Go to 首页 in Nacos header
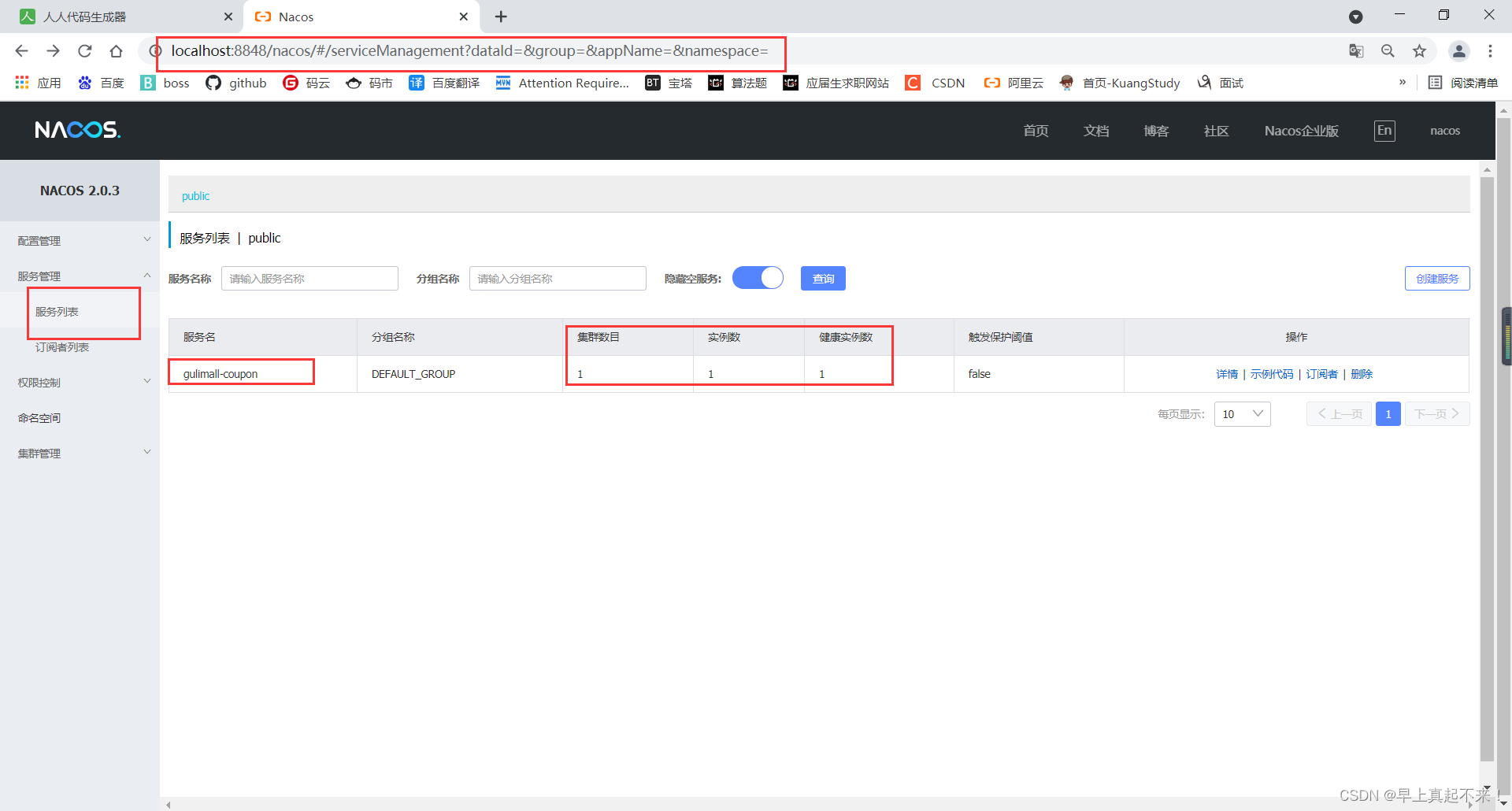1512x811 pixels. click(x=1036, y=131)
